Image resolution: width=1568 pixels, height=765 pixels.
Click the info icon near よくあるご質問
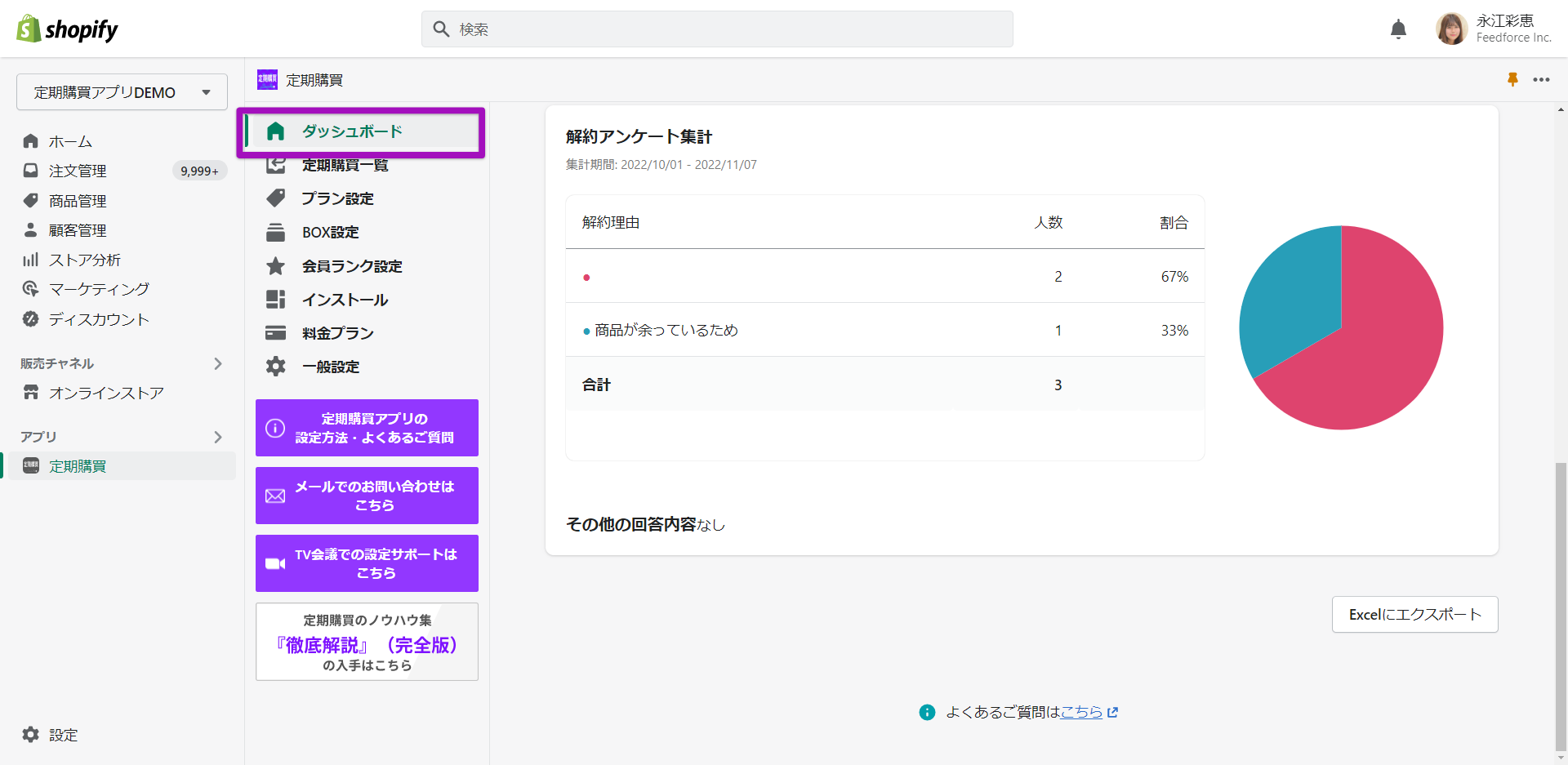coord(927,712)
